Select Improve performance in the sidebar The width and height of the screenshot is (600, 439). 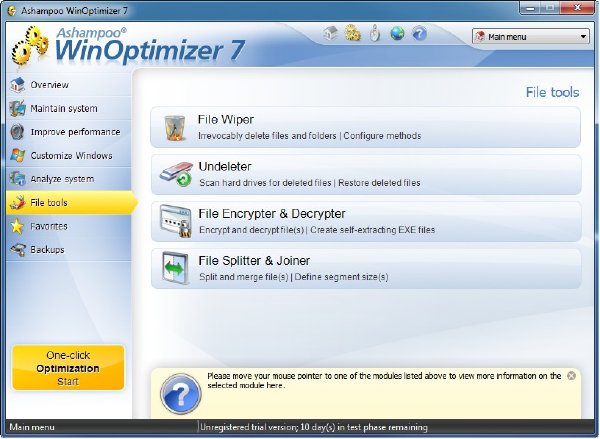coord(69,132)
